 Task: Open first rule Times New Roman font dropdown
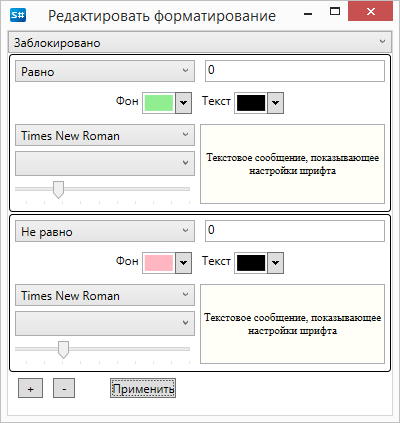(x=105, y=135)
